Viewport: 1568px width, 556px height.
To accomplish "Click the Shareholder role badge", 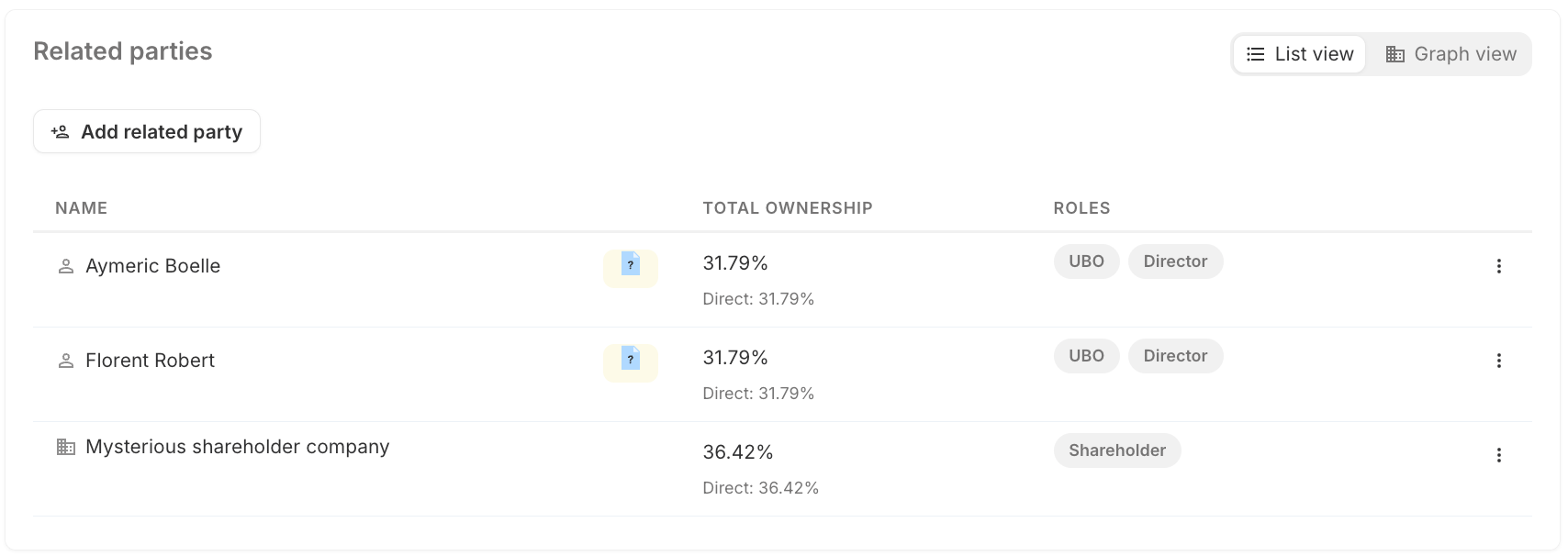I will pyautogui.click(x=1116, y=450).
